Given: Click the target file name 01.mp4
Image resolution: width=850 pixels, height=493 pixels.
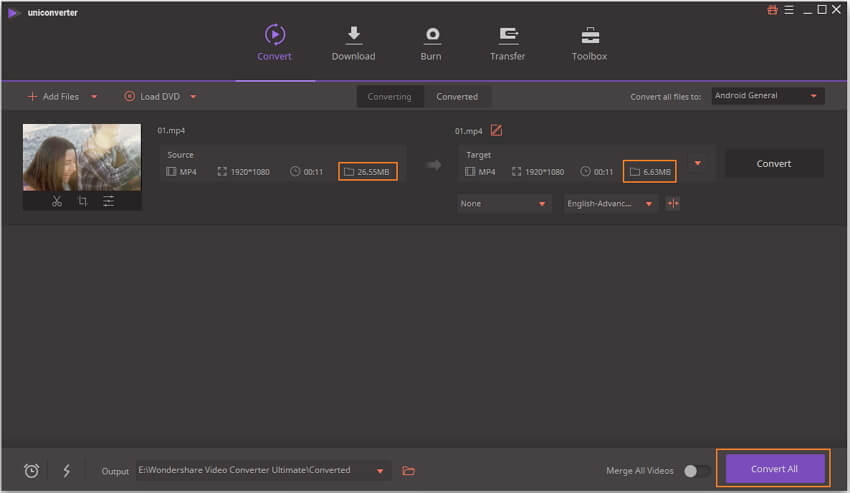Looking at the screenshot, I should click(468, 131).
